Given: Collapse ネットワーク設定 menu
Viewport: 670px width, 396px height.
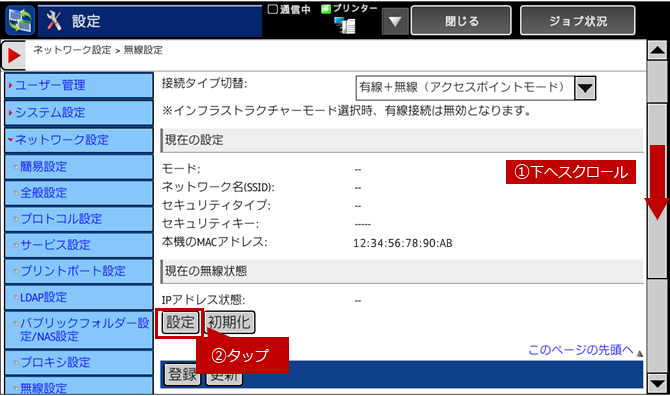Looking at the screenshot, I should 79,140.
